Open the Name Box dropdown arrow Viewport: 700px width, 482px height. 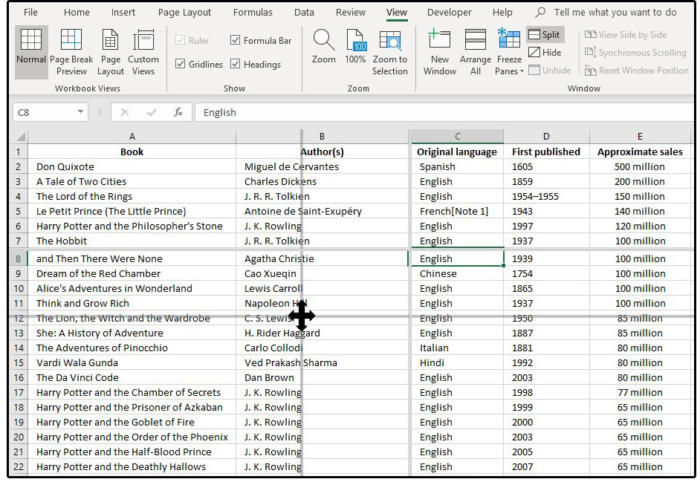pyautogui.click(x=80, y=112)
